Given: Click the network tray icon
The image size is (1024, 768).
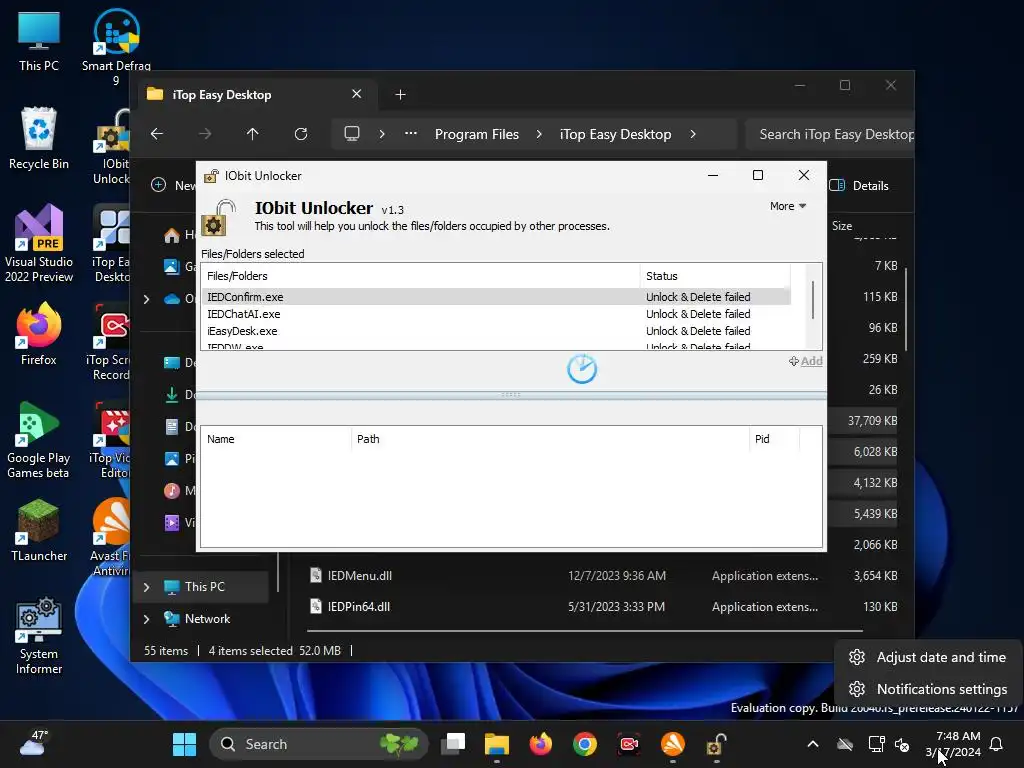Looking at the screenshot, I should [876, 744].
